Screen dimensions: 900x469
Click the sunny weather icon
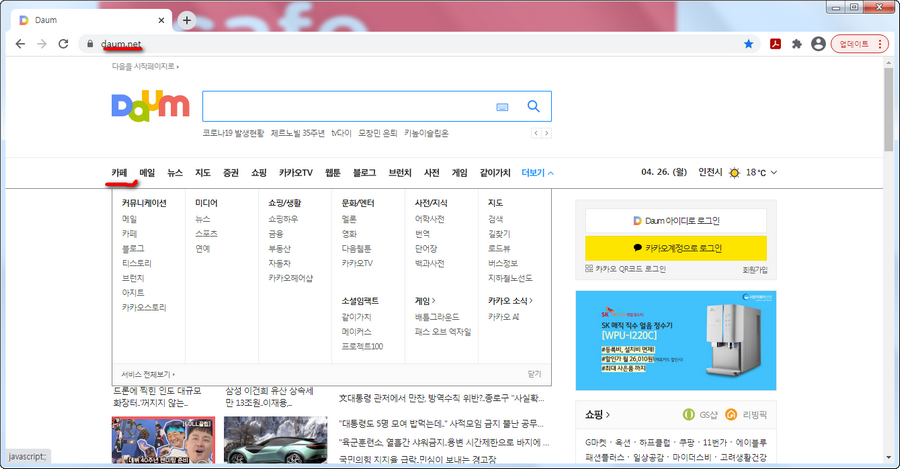(734, 172)
